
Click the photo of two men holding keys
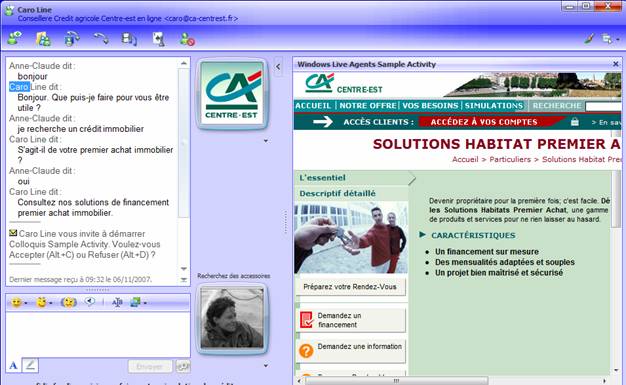351,237
